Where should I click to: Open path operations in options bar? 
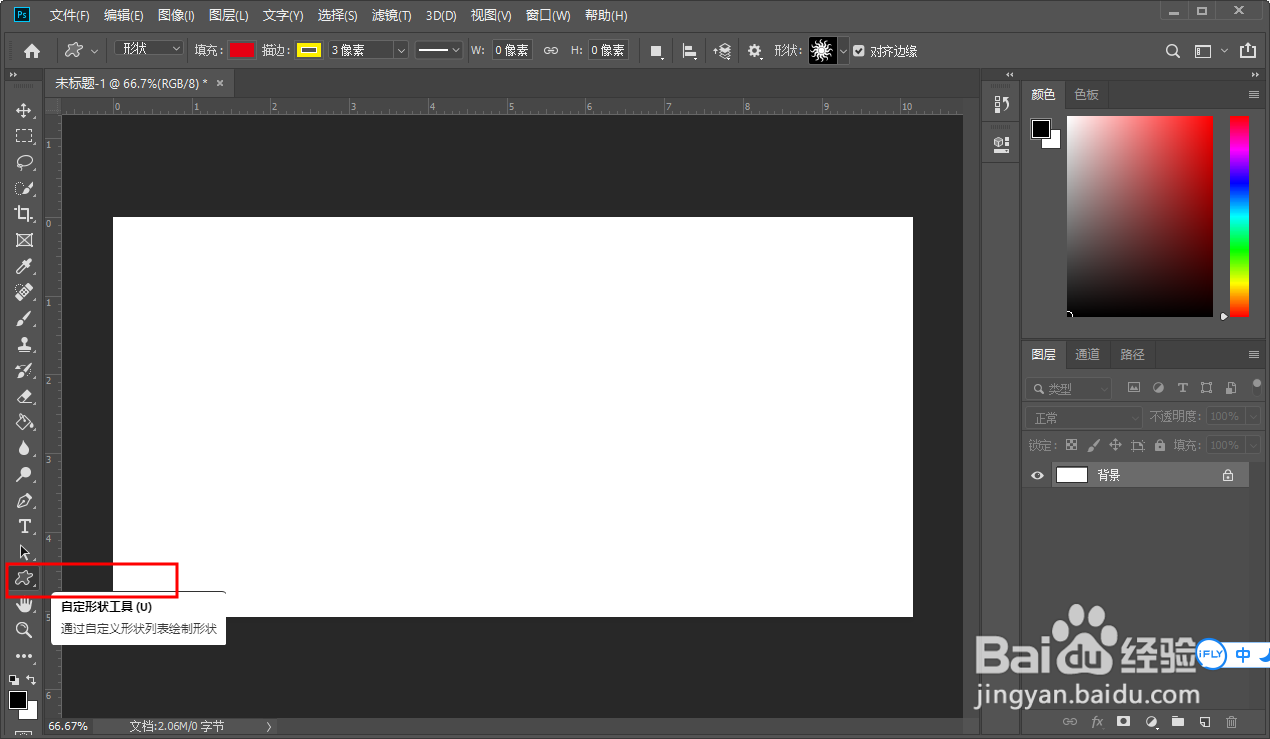click(x=657, y=51)
